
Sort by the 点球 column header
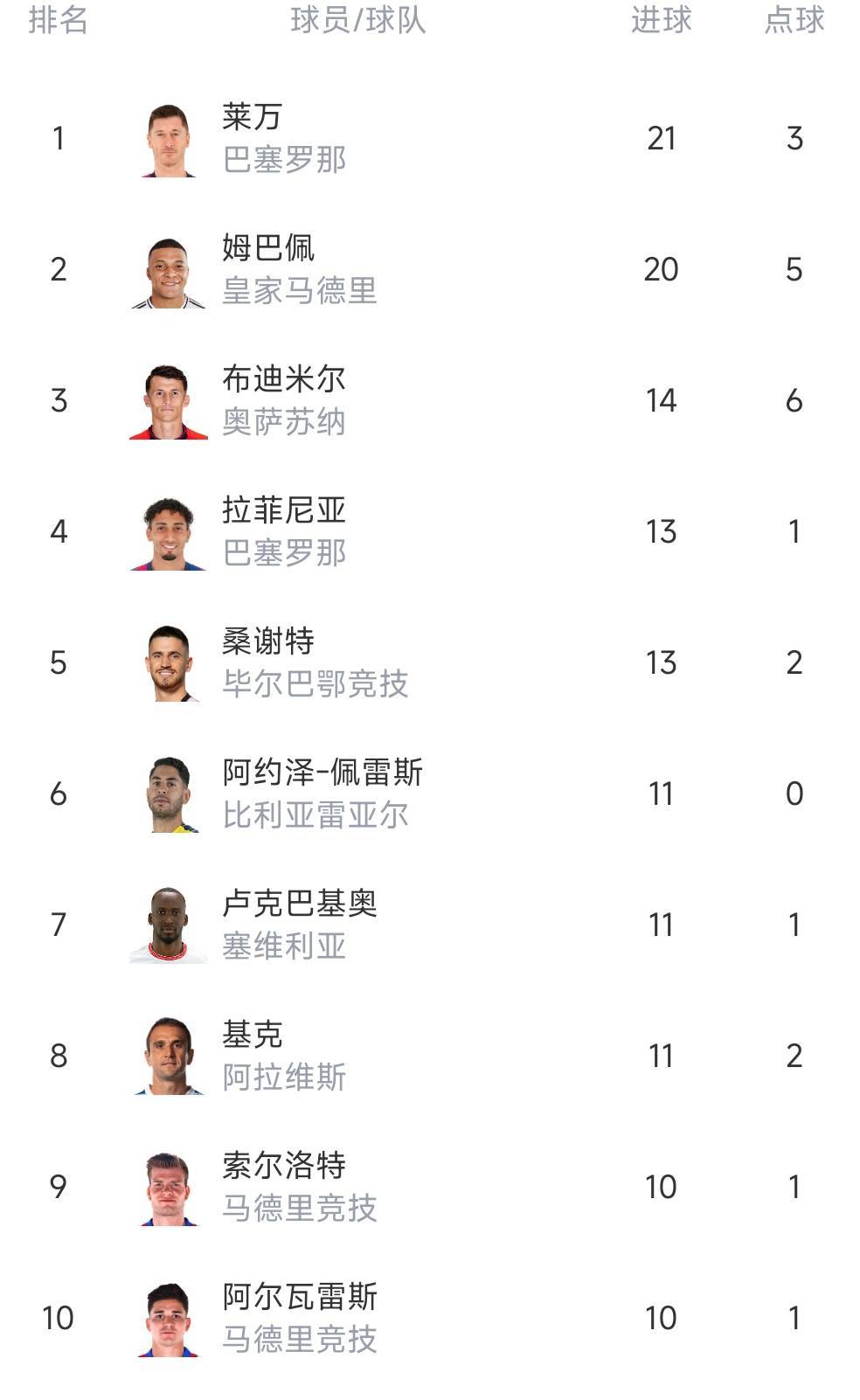pyautogui.click(x=794, y=20)
